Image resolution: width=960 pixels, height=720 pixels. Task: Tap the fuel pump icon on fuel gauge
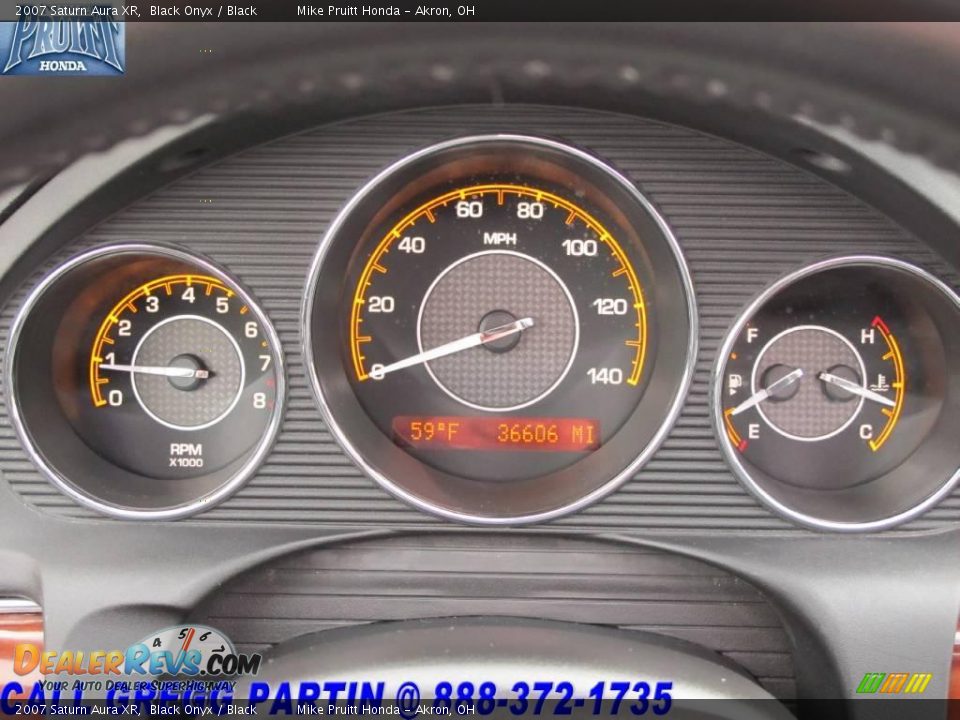point(735,384)
